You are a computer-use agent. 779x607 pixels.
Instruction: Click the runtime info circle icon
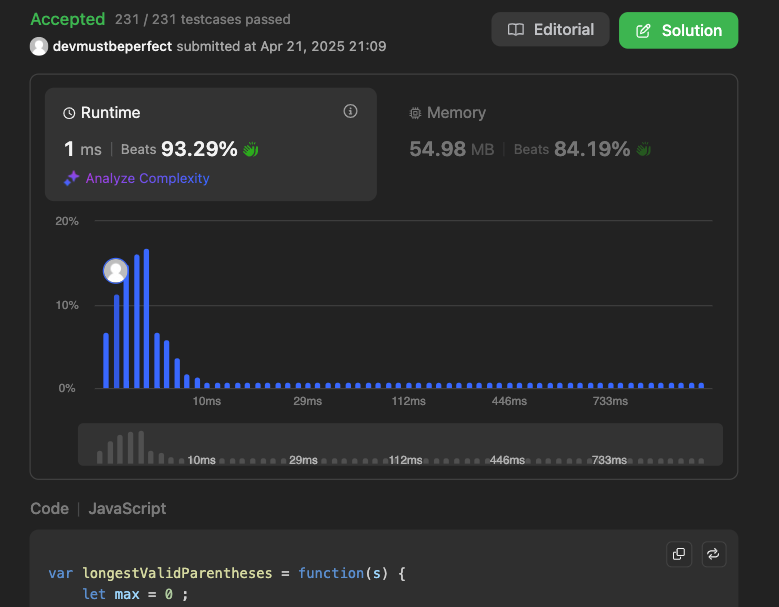coord(350,111)
